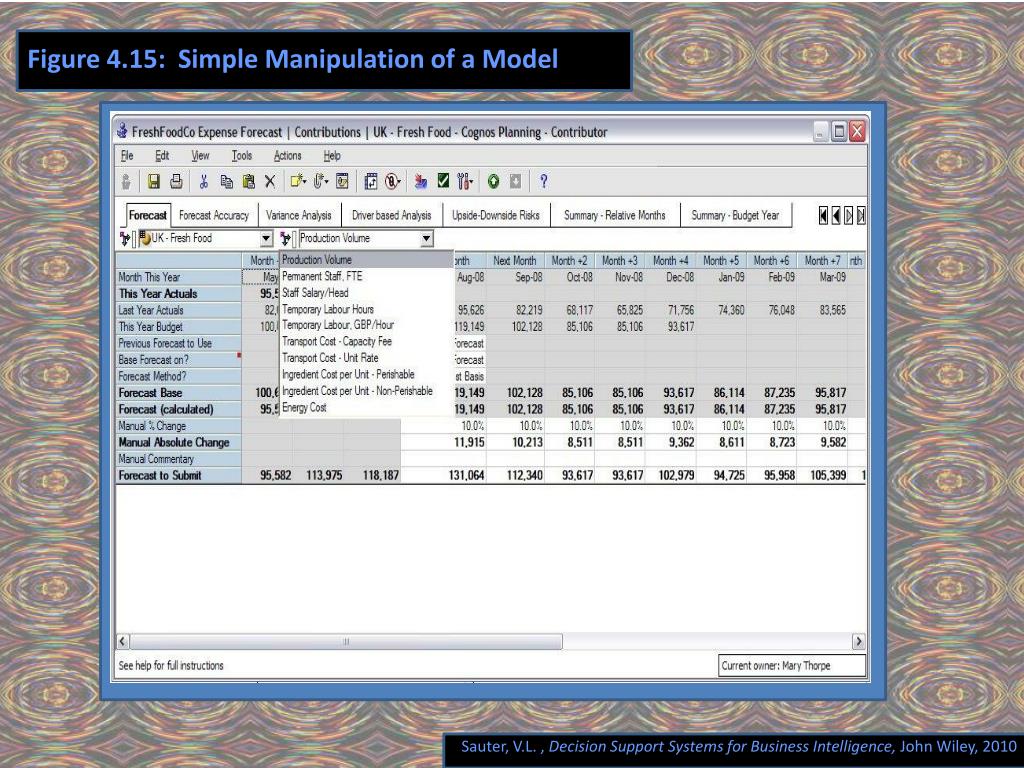Screen dimensions: 1024x768
Task: Open the File menu
Action: pyautogui.click(x=127, y=155)
